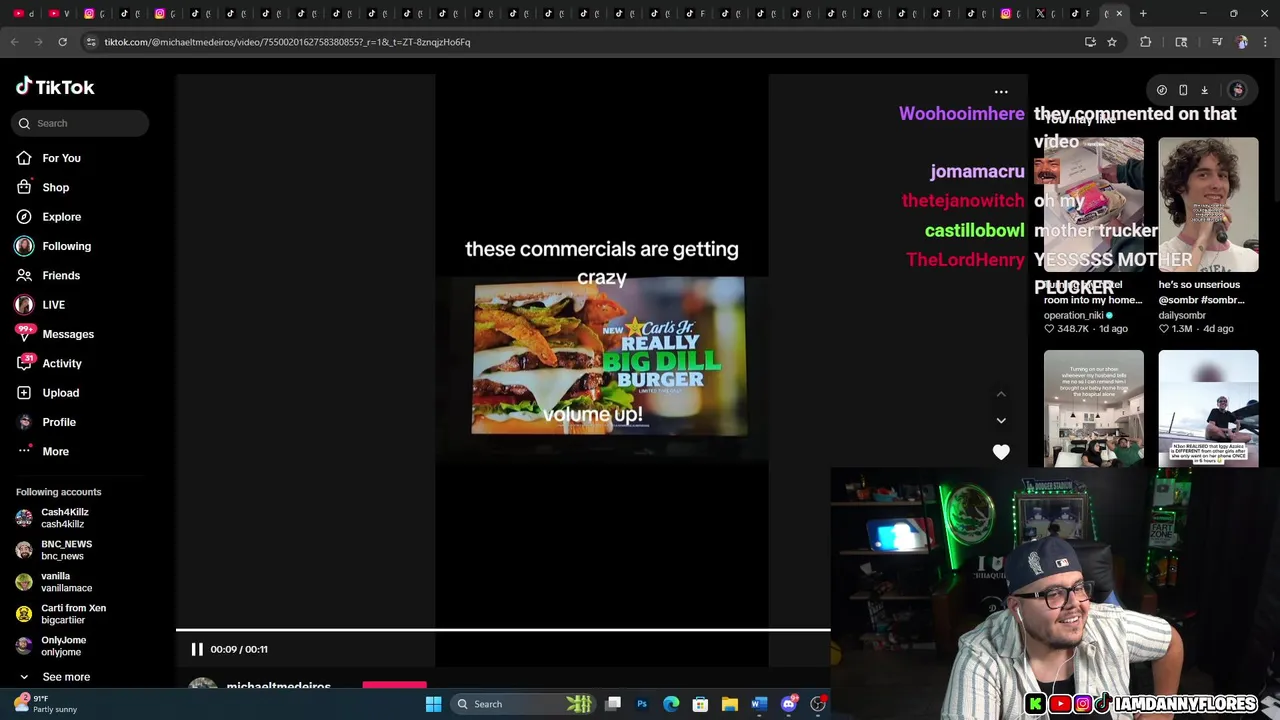Open Cash4Killz following account
Screen dimensions: 1280x720
[64, 518]
